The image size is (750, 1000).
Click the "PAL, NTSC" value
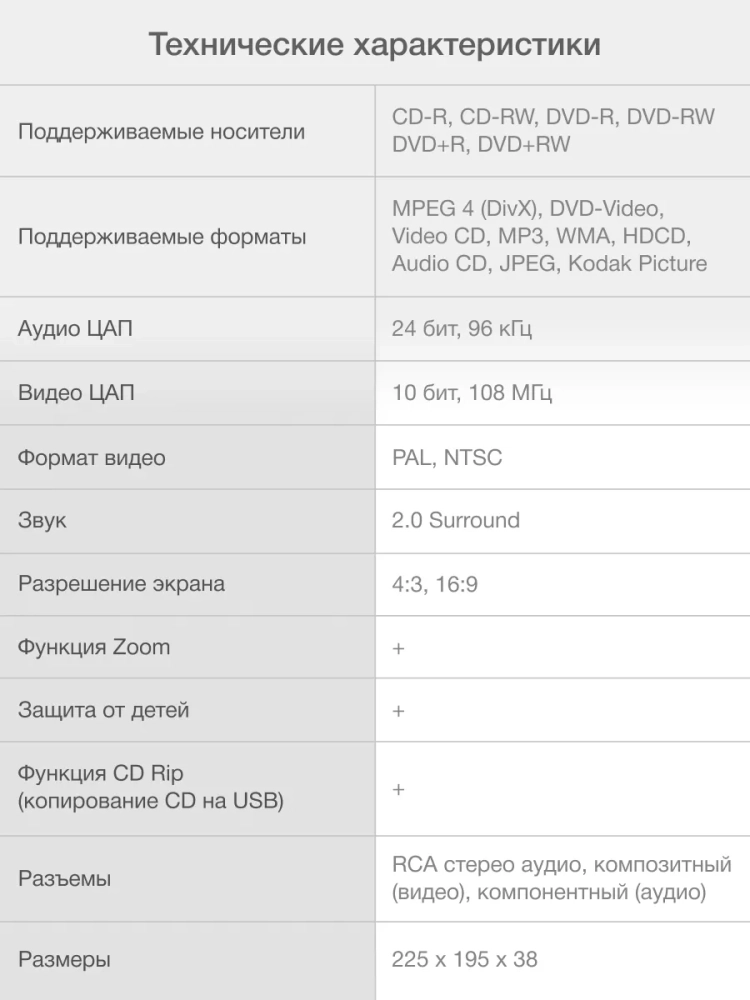447,458
